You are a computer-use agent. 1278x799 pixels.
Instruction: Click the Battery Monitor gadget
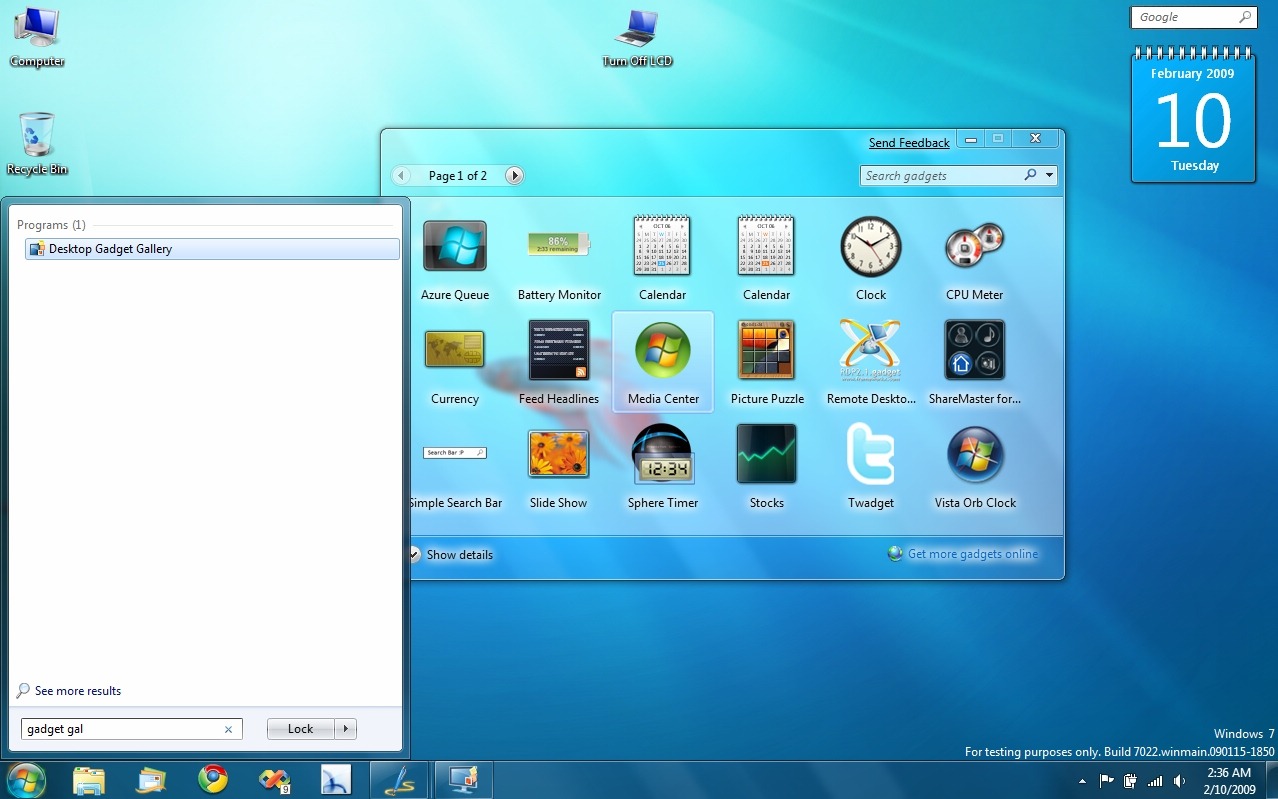[x=559, y=246]
